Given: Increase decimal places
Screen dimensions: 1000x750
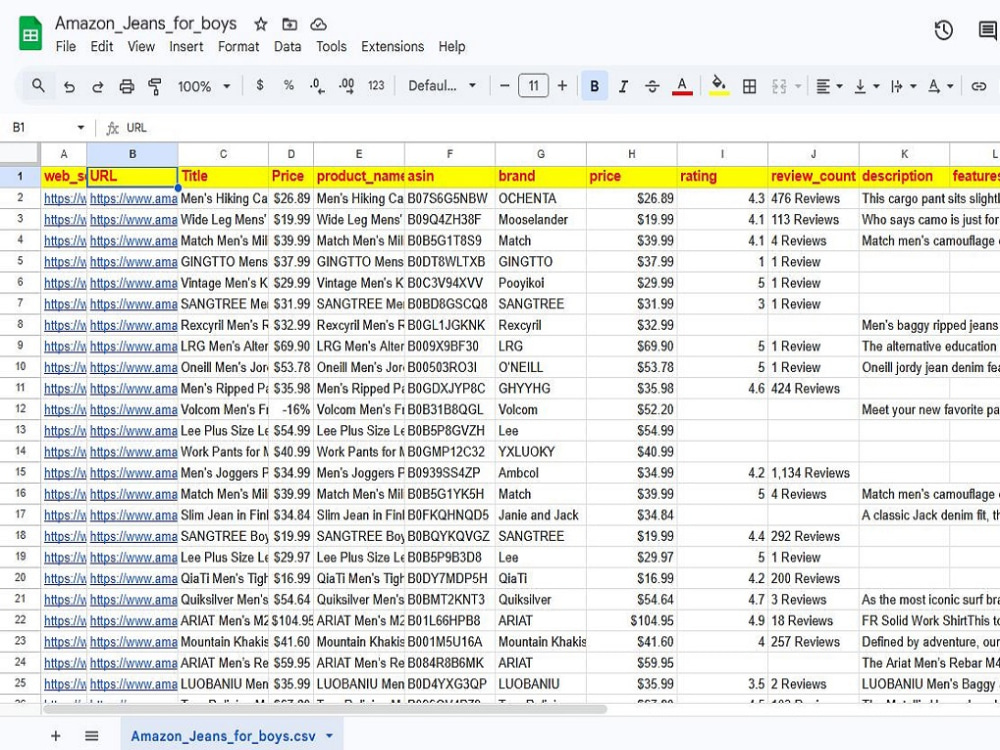Looking at the screenshot, I should tap(346, 85).
